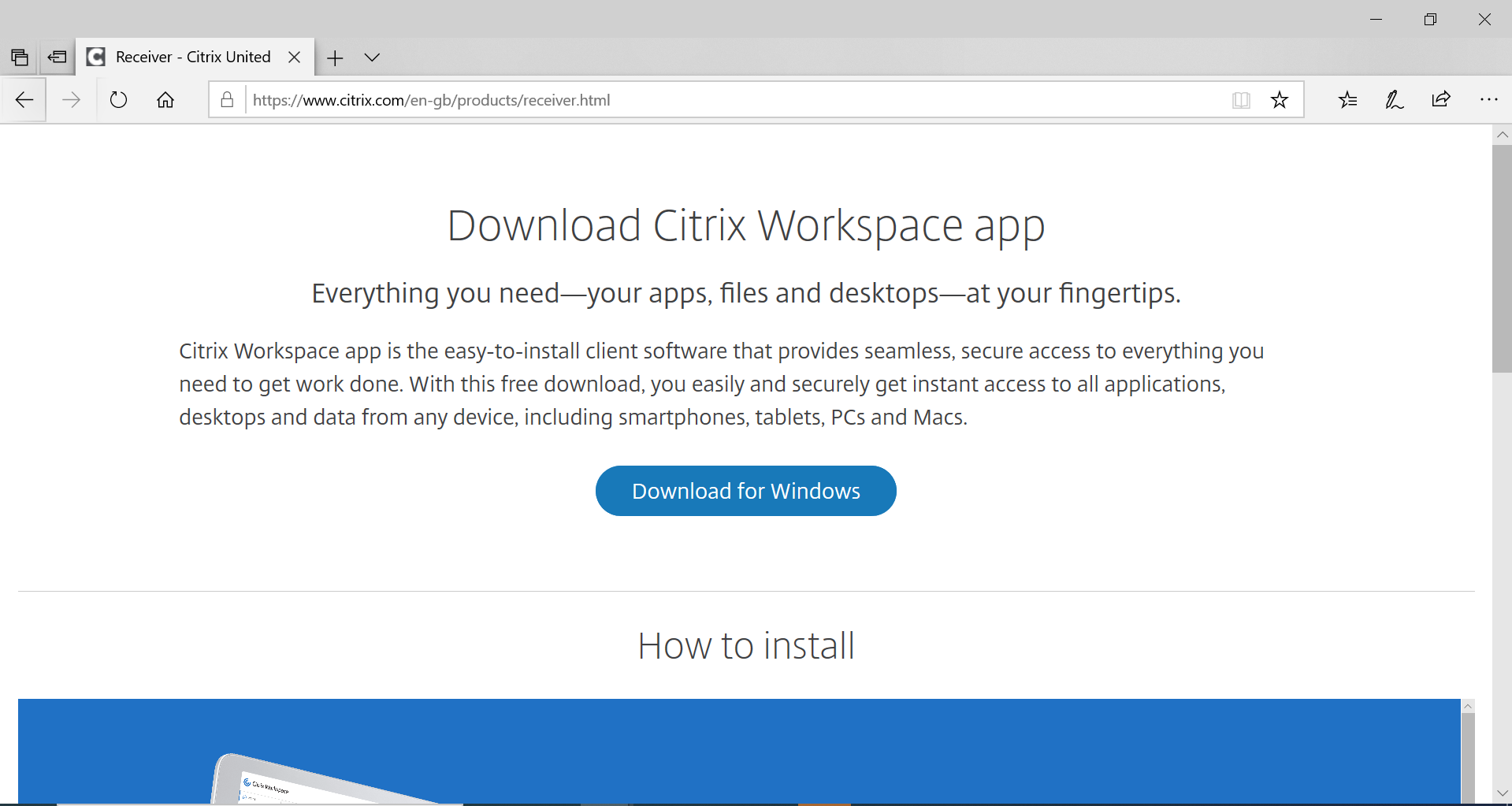
Task: Click Download for Windows button
Action: [x=745, y=491]
